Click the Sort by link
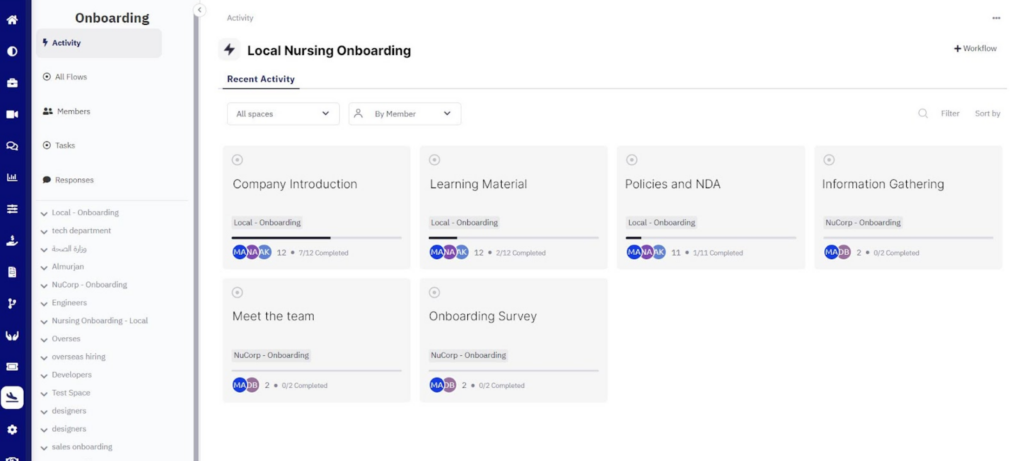This screenshot has height=461, width=1024. pos(987,114)
